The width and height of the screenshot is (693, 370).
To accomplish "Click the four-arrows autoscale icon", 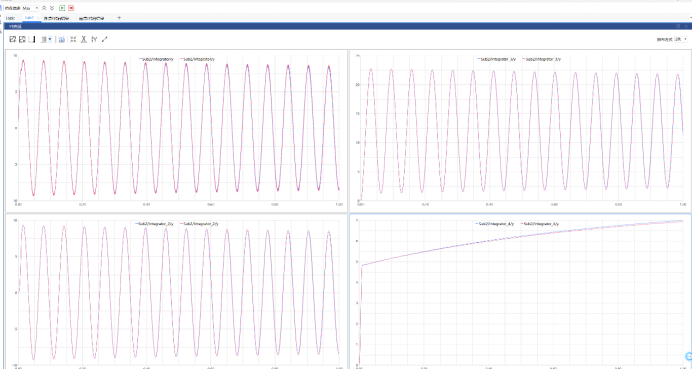I will (x=73, y=39).
